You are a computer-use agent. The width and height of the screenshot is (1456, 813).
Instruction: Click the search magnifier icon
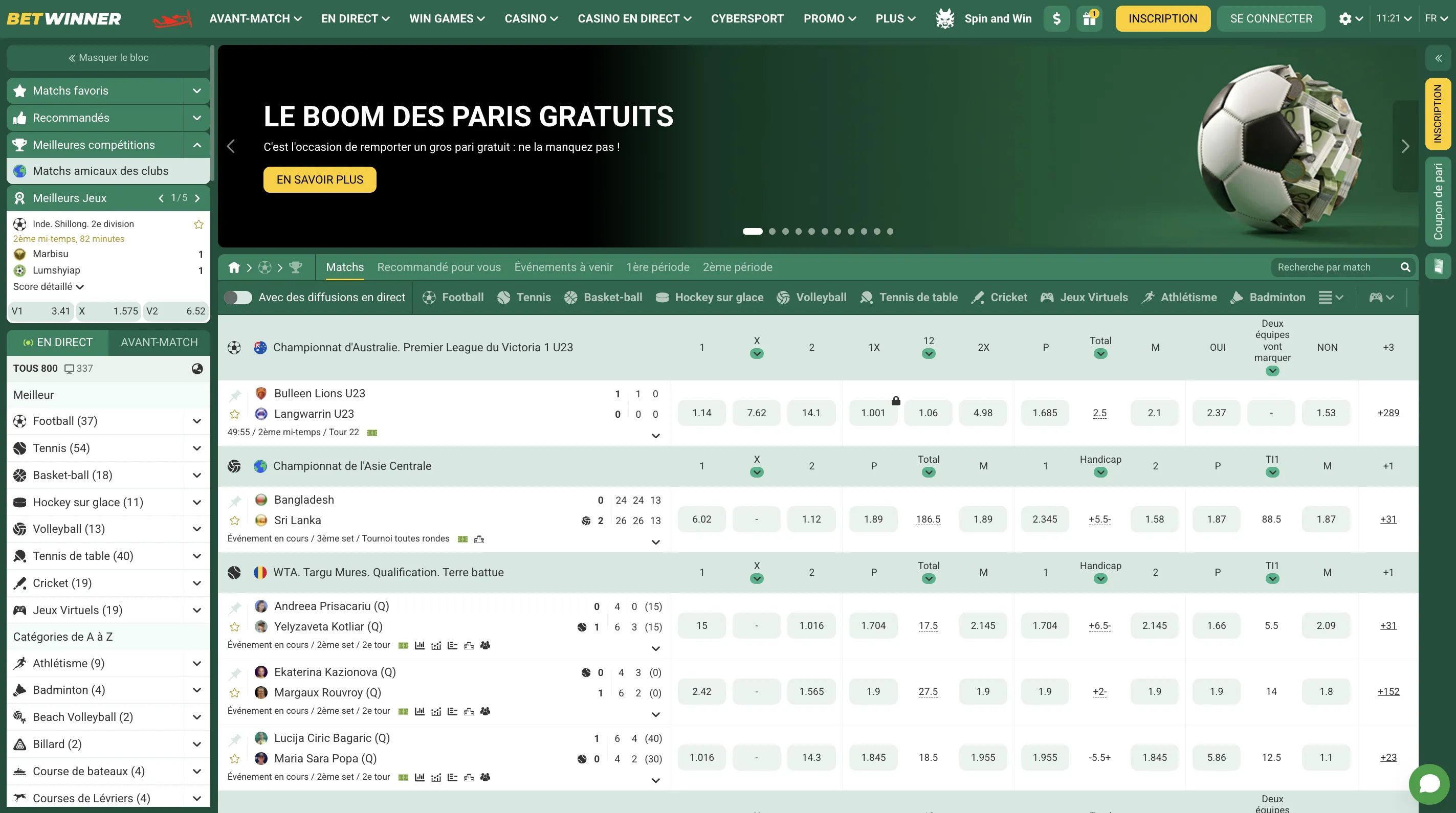pyautogui.click(x=1405, y=267)
